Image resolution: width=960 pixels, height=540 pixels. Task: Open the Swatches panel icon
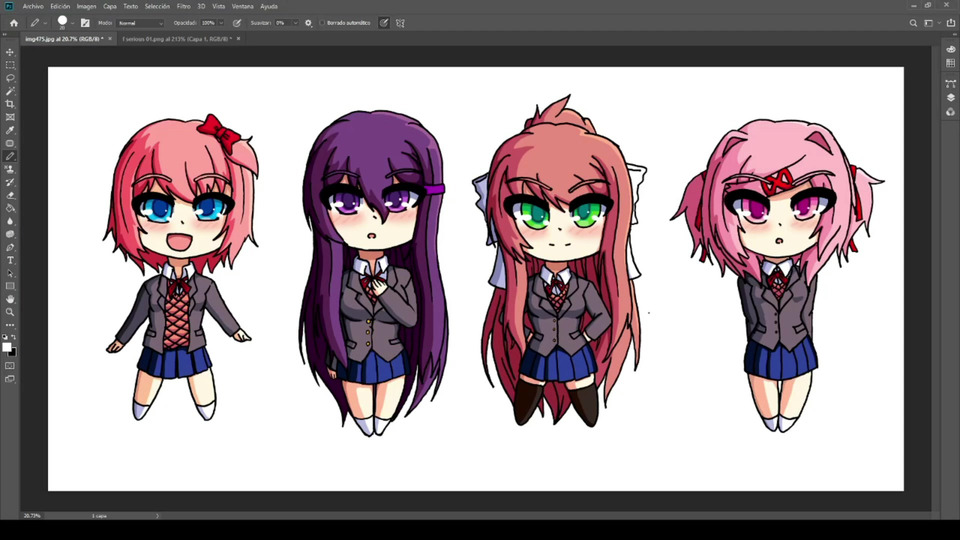click(950, 63)
